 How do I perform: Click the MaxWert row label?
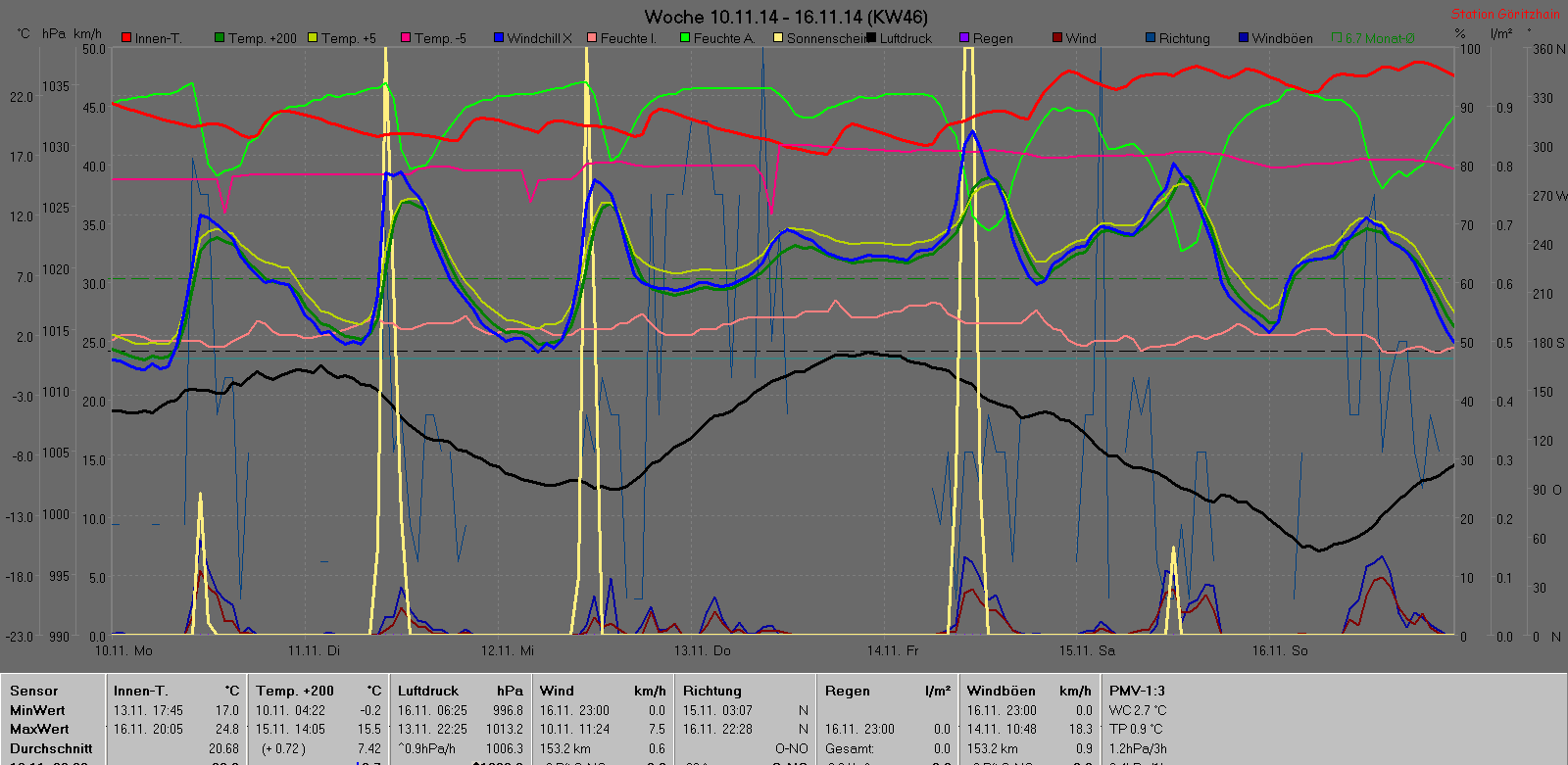point(39,729)
